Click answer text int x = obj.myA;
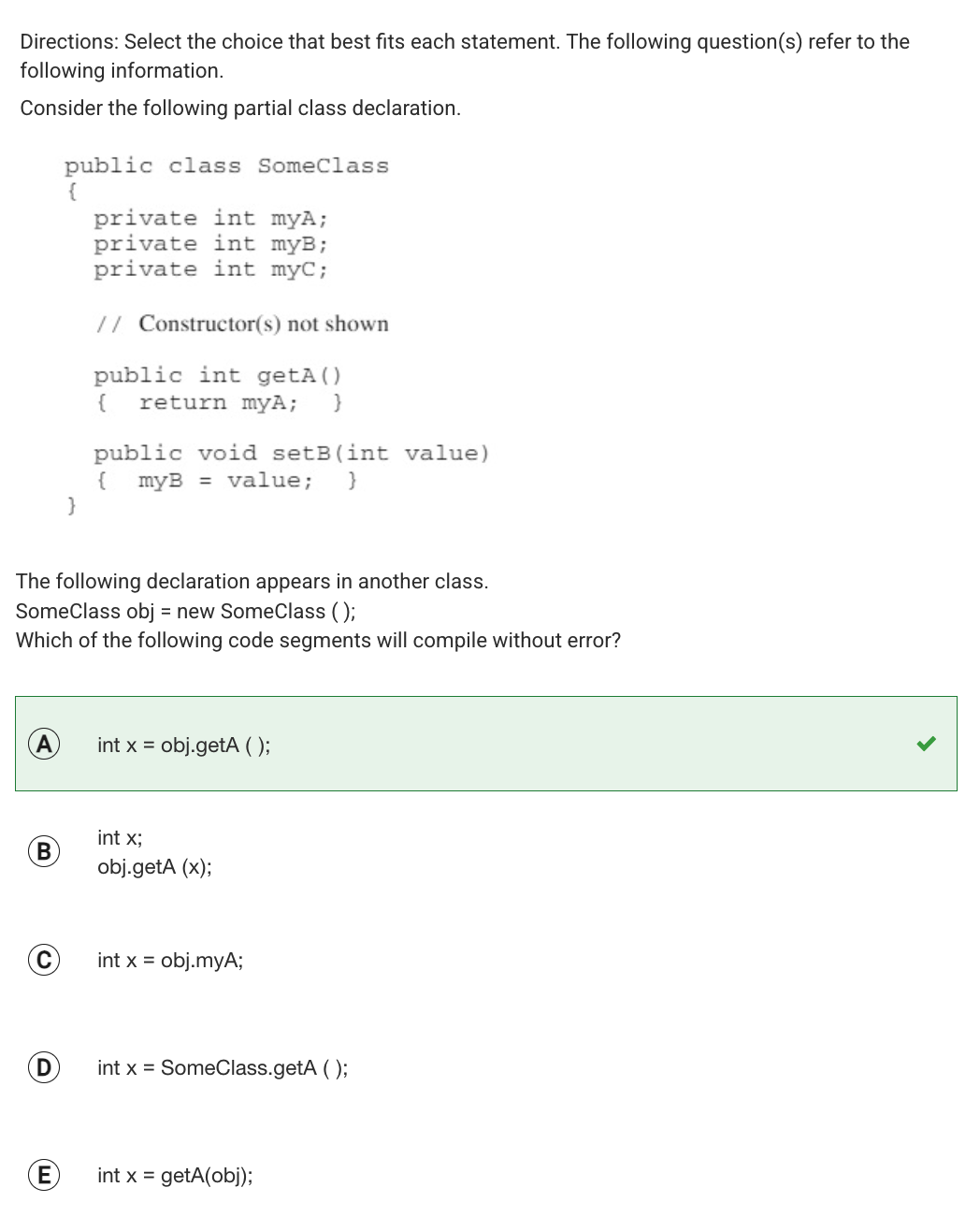Viewport: 980px width, 1231px height. coord(170,960)
